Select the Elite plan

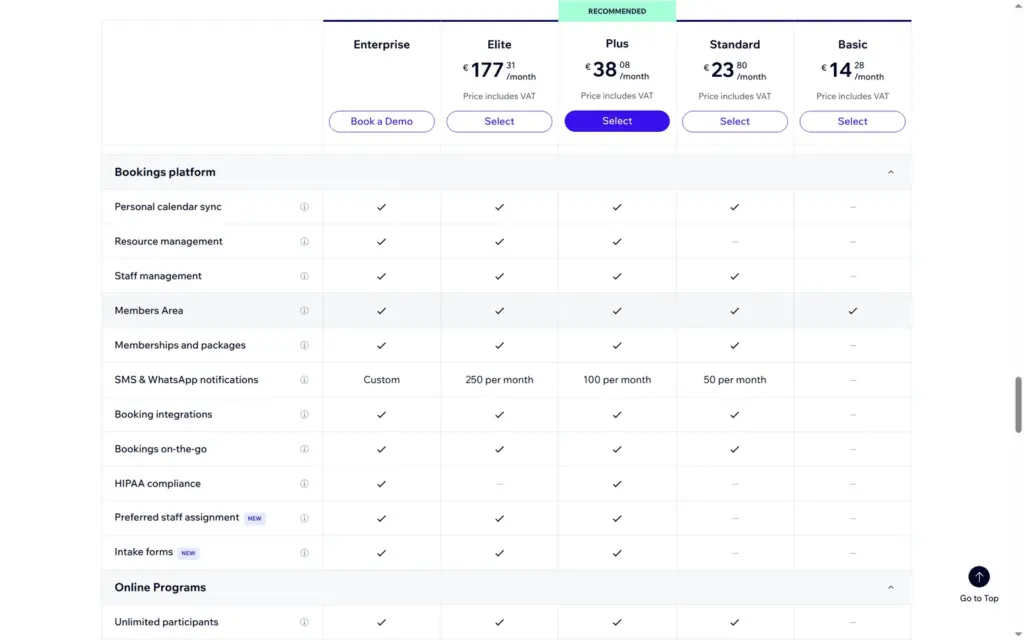click(499, 121)
